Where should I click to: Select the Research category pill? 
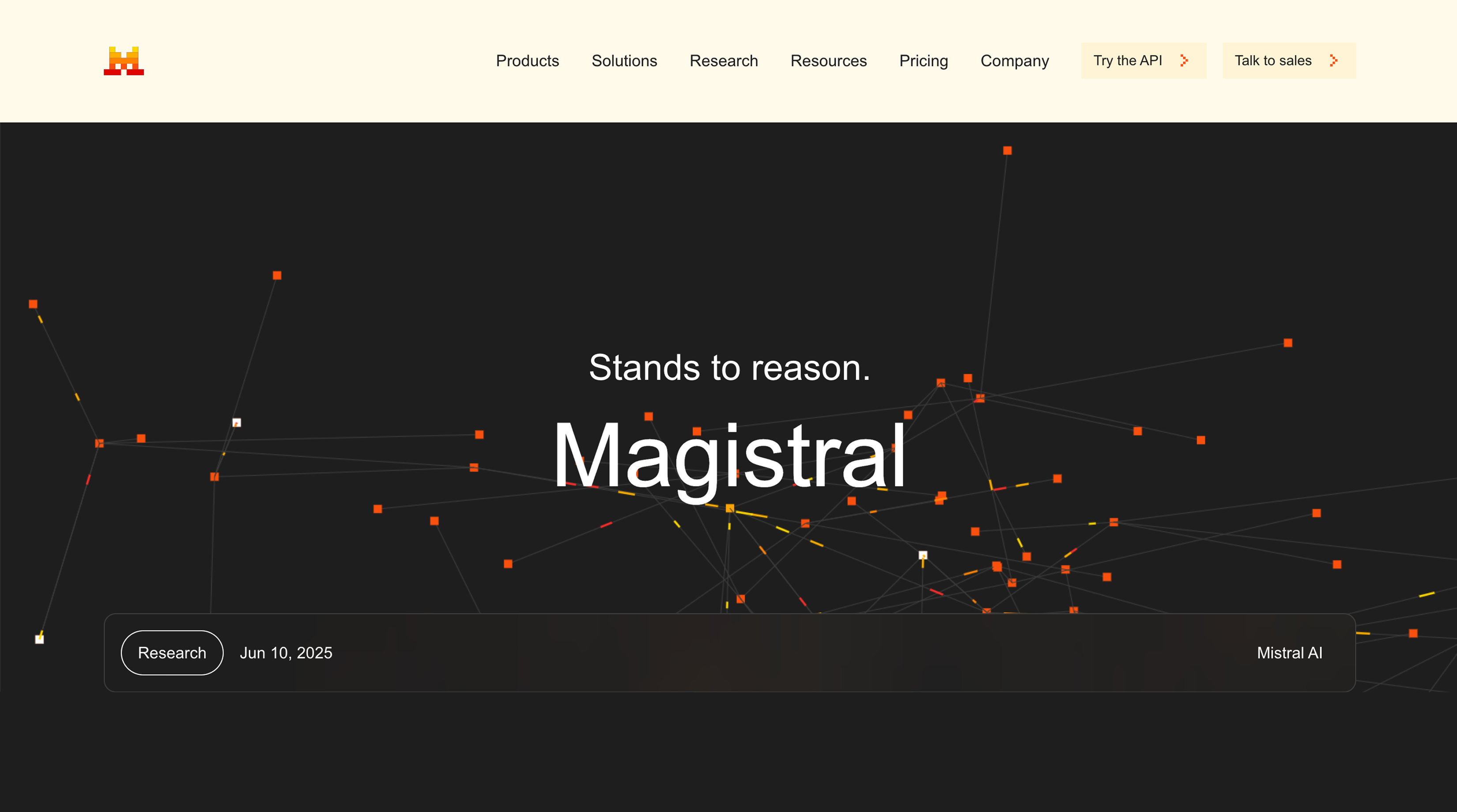click(x=172, y=653)
